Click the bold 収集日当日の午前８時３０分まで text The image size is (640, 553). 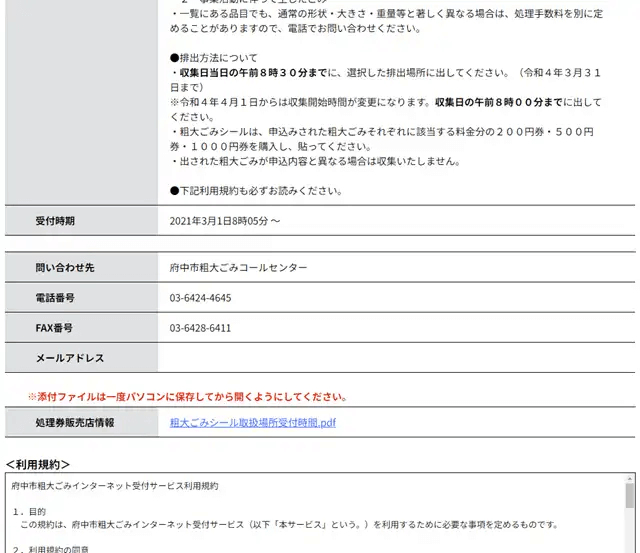pos(253,73)
